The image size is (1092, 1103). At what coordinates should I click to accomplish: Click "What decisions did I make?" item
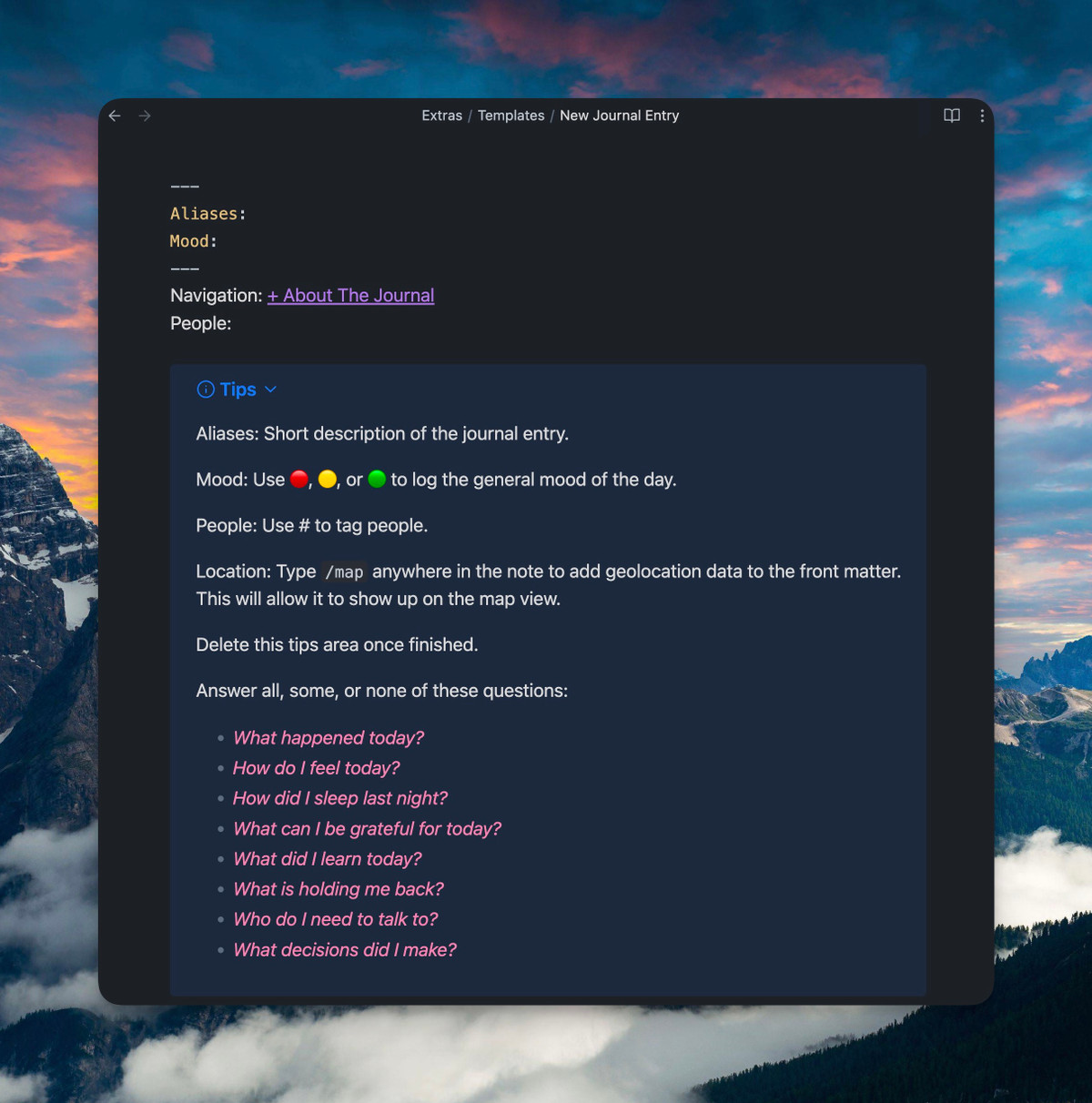(345, 950)
